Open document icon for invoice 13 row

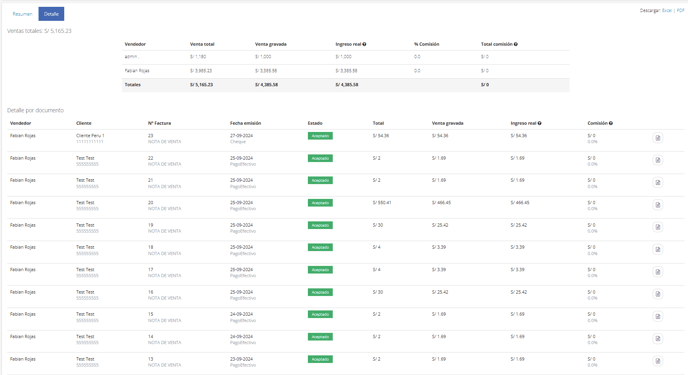(657, 361)
